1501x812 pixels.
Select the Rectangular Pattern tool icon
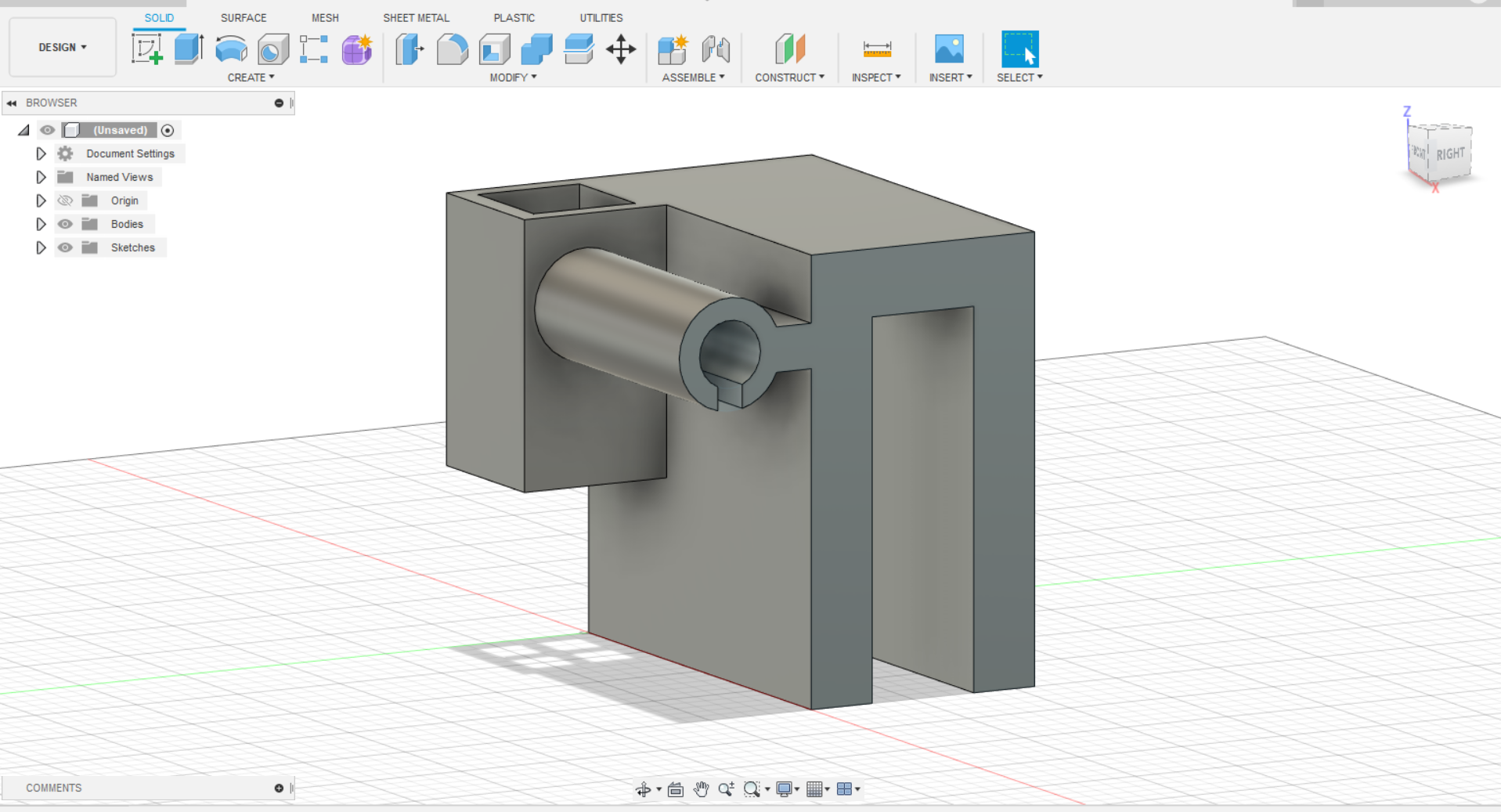tap(314, 49)
